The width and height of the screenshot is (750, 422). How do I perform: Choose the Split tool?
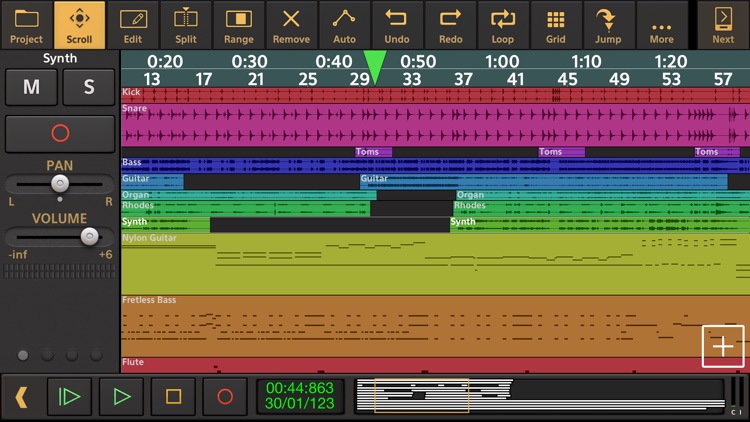(186, 25)
